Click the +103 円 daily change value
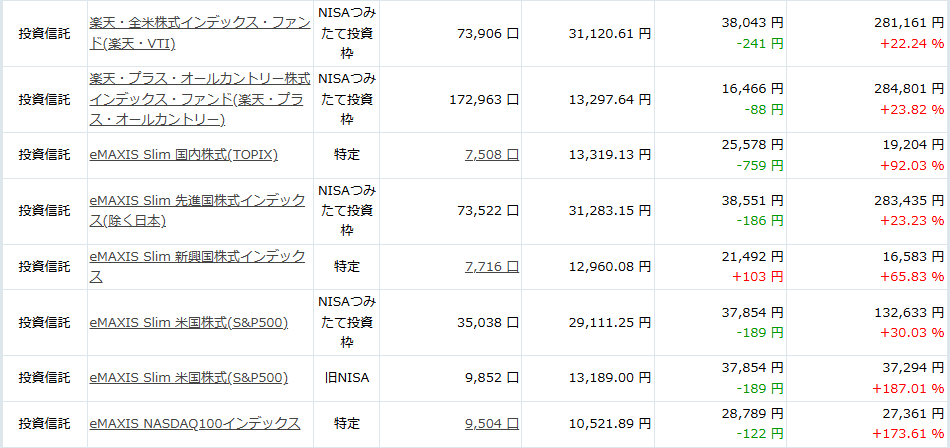Screen dimensions: 950x448 761,276
